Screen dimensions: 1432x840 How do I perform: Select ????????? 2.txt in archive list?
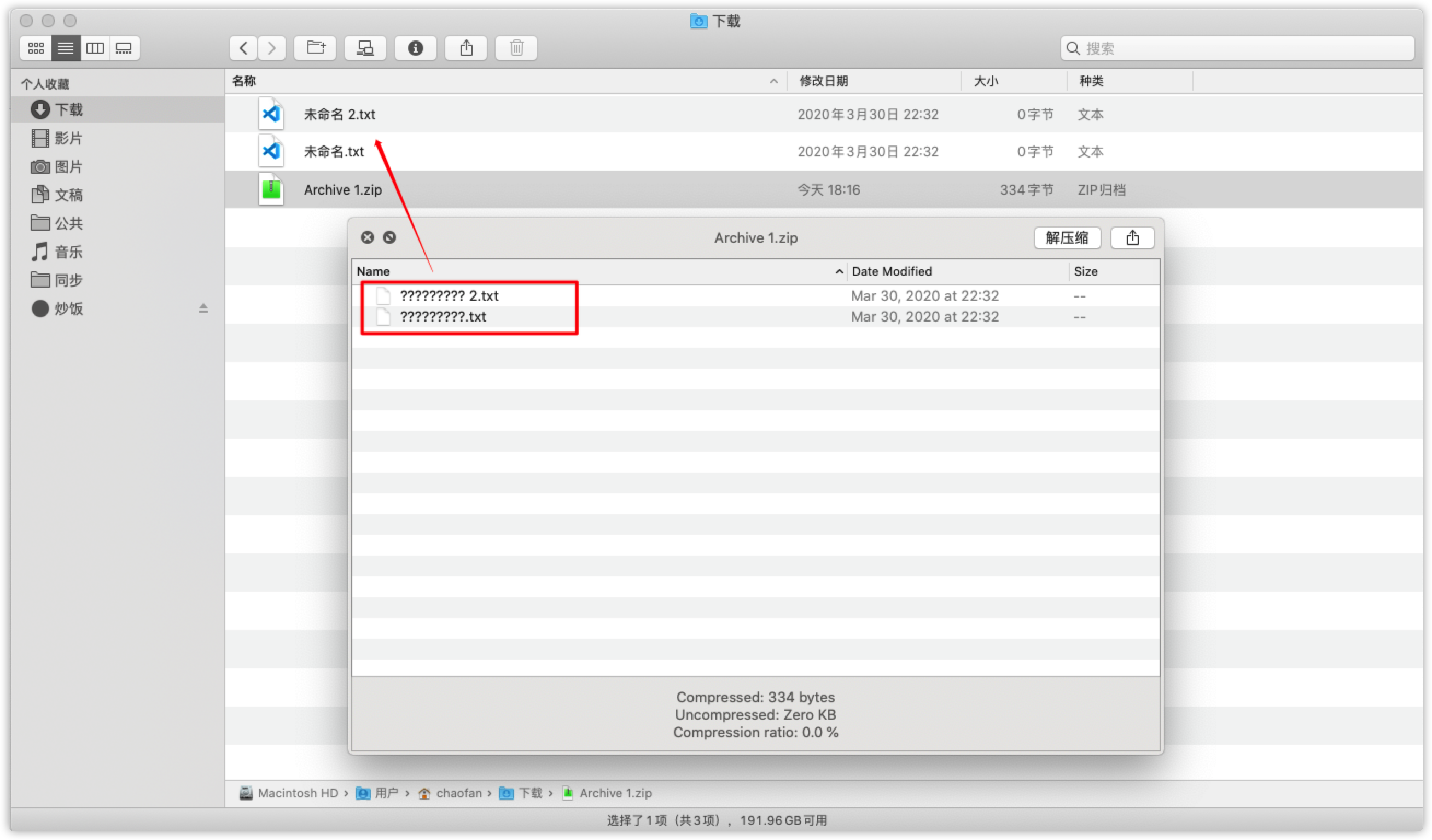point(756,296)
